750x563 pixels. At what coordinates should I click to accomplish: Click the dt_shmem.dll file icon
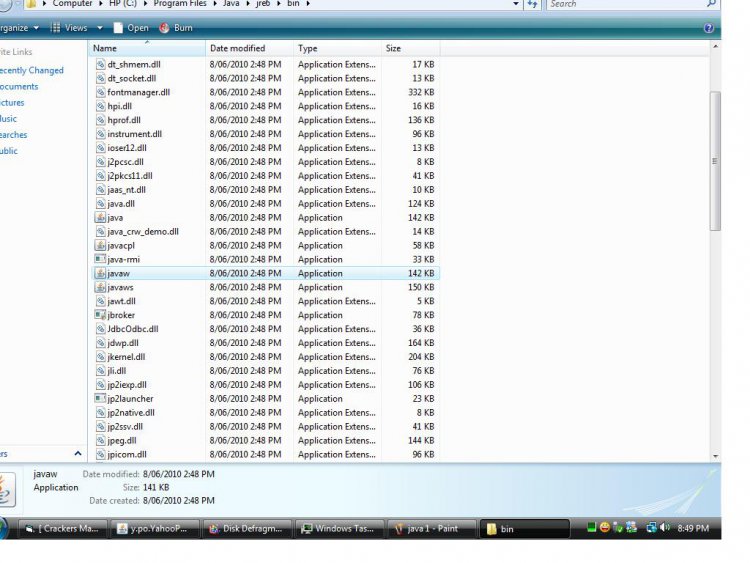[100, 64]
